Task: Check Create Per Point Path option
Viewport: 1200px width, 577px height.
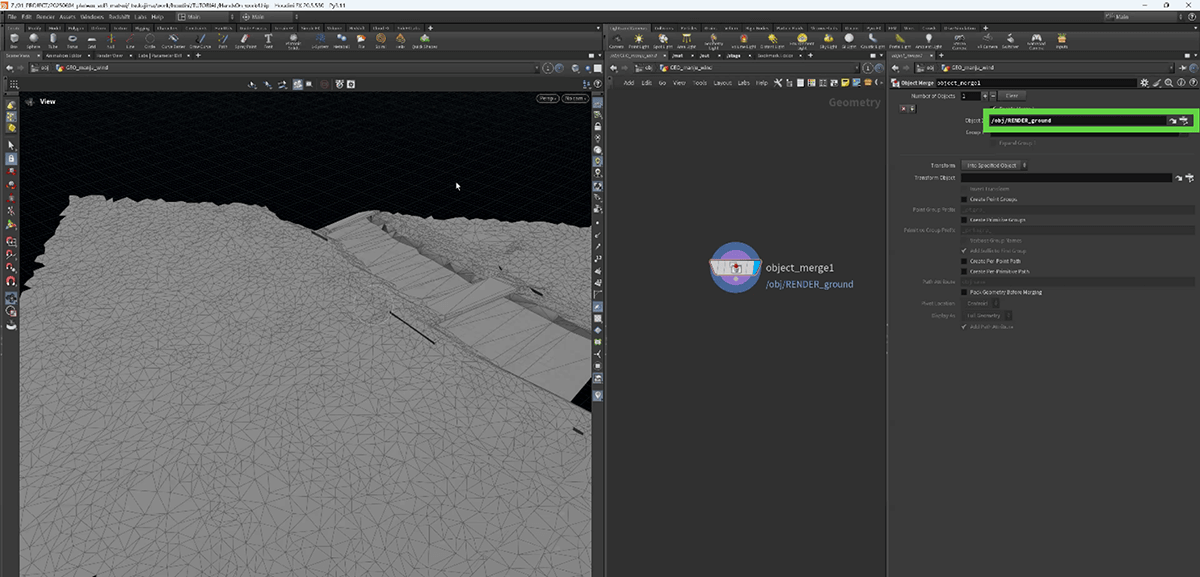Action: tap(964, 261)
